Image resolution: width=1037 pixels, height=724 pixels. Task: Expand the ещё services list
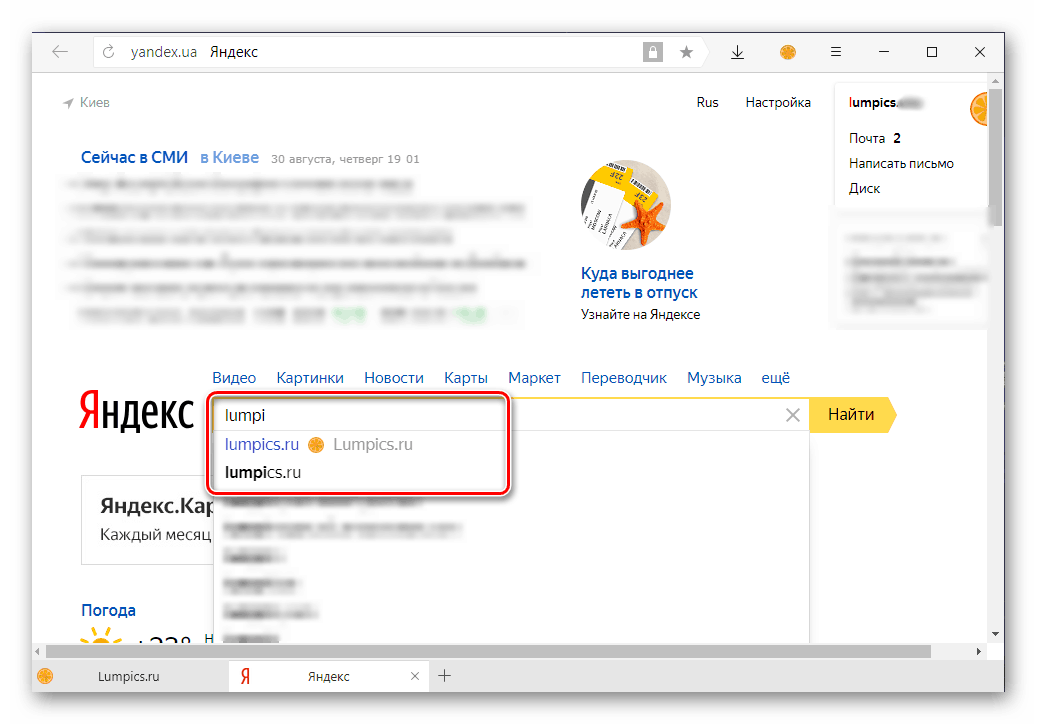pos(775,378)
